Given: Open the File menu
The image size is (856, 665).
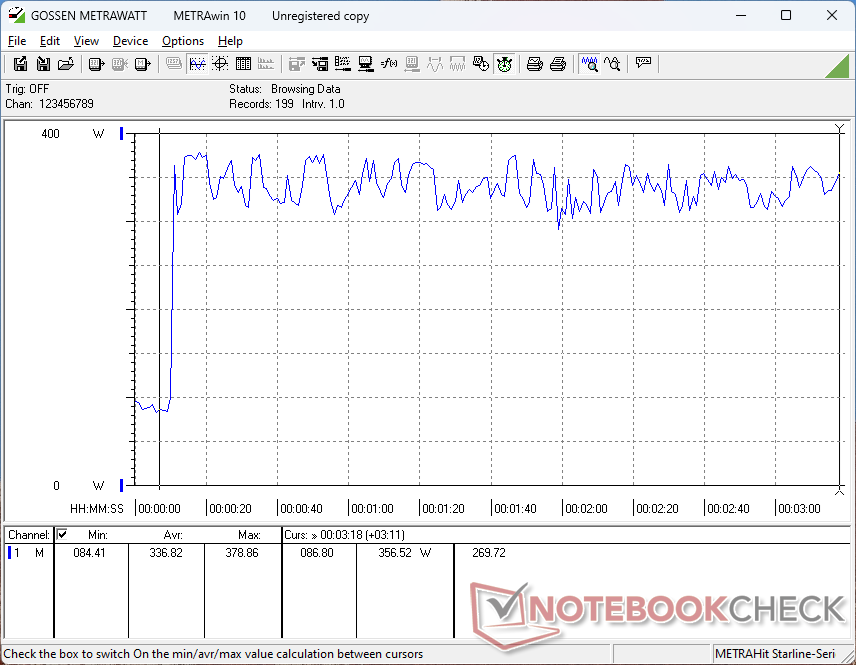Looking at the screenshot, I should 17,41.
